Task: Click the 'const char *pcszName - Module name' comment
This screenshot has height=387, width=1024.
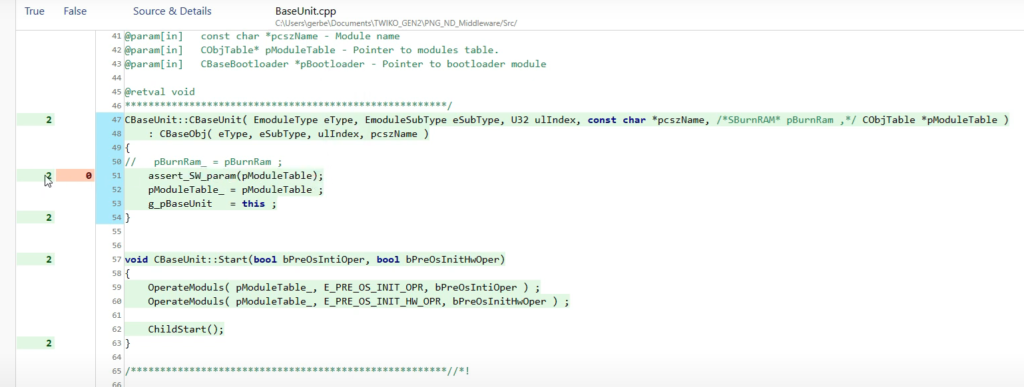Action: click(300, 37)
